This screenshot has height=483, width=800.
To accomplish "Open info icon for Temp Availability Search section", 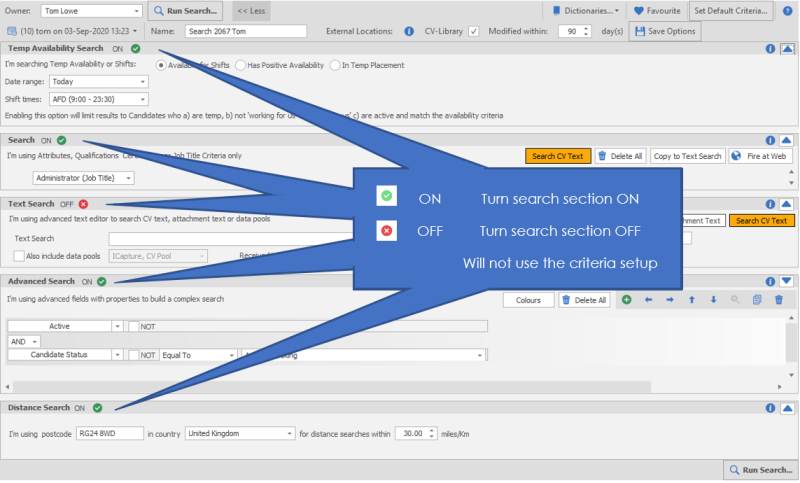I will point(770,48).
